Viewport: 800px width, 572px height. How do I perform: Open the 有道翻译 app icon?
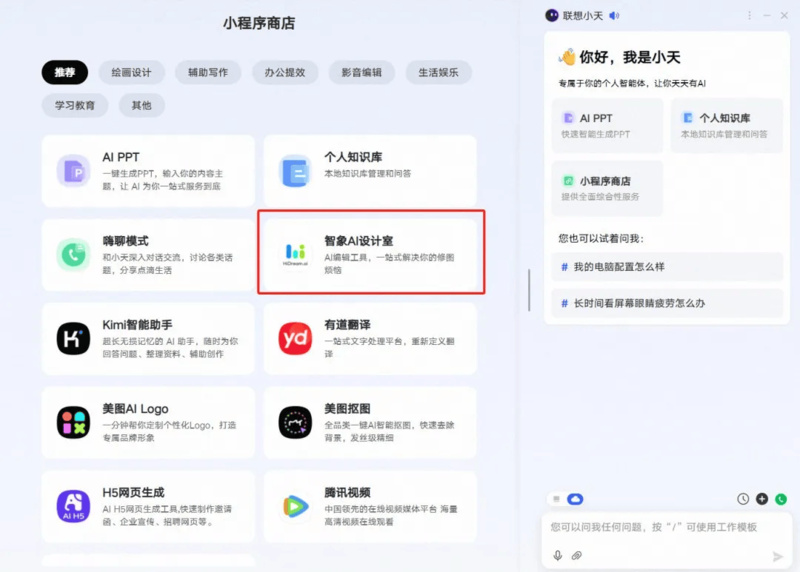pyautogui.click(x=295, y=338)
